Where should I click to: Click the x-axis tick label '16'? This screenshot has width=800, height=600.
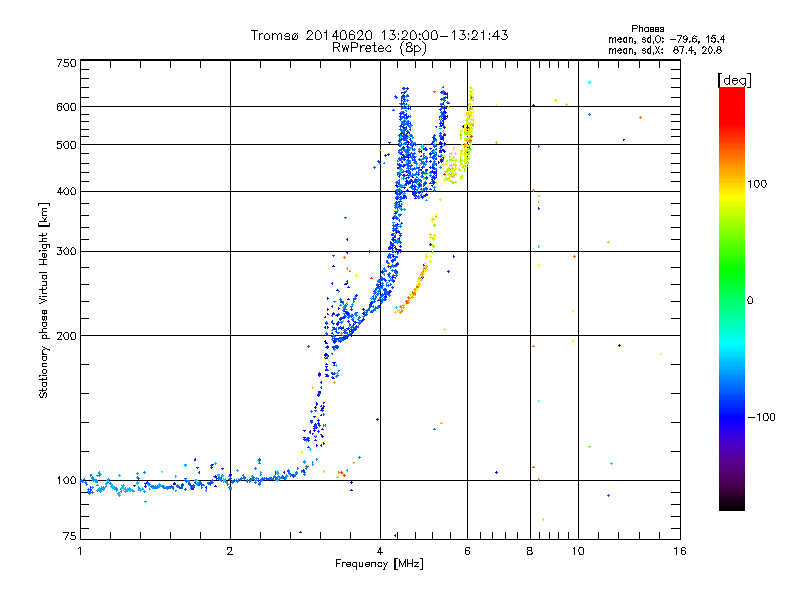[680, 551]
